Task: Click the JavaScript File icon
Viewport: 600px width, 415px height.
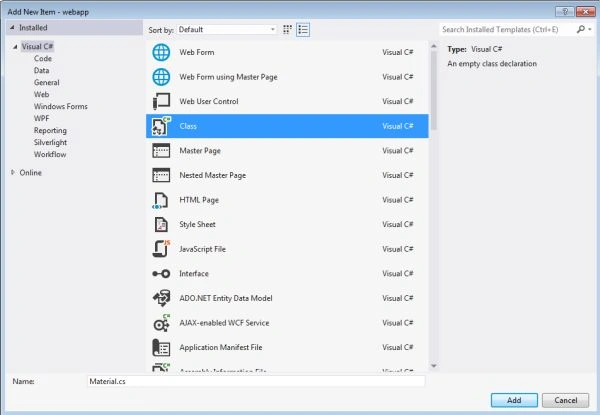Action: 161,249
